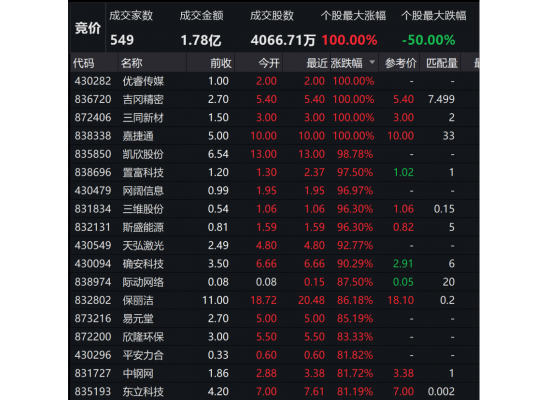Select stock code 836720
This screenshot has width=550, height=400.
click(93, 99)
